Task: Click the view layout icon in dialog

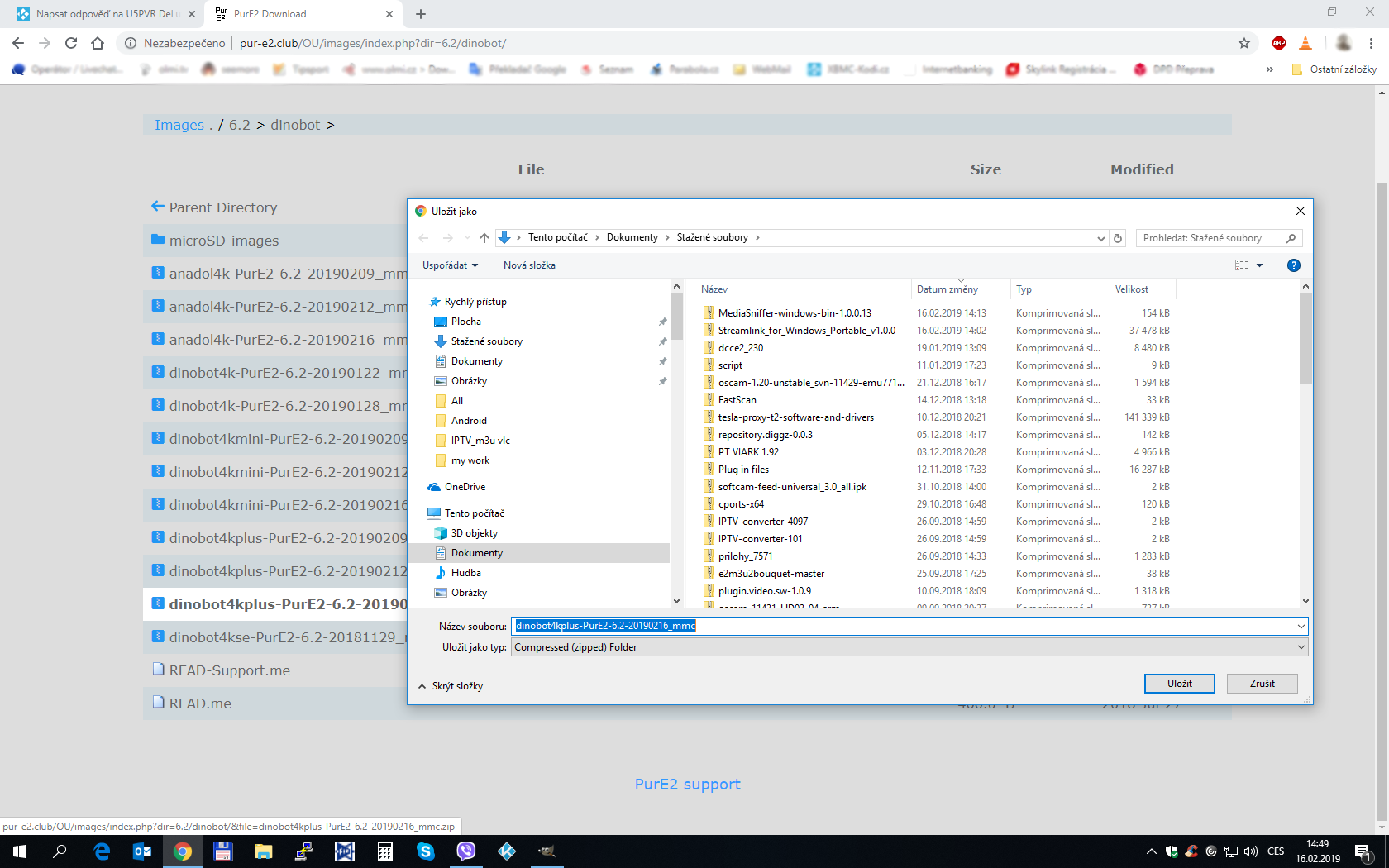Action: pyautogui.click(x=1242, y=265)
